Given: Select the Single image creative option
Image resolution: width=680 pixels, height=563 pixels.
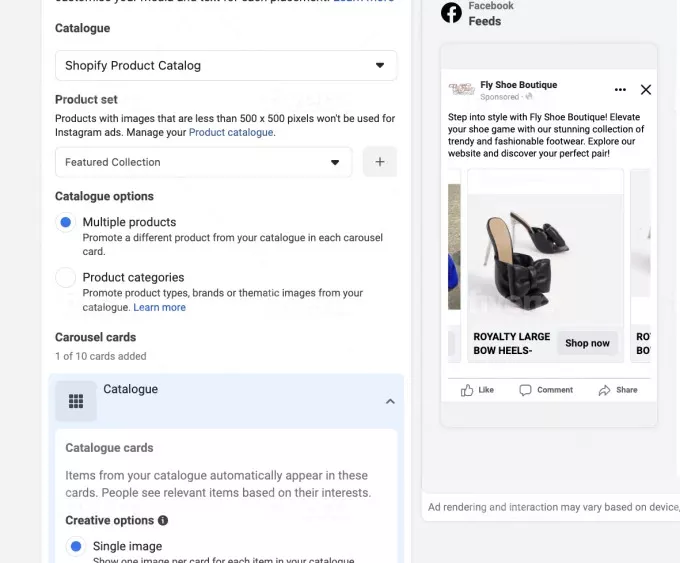Looking at the screenshot, I should coord(76,546).
